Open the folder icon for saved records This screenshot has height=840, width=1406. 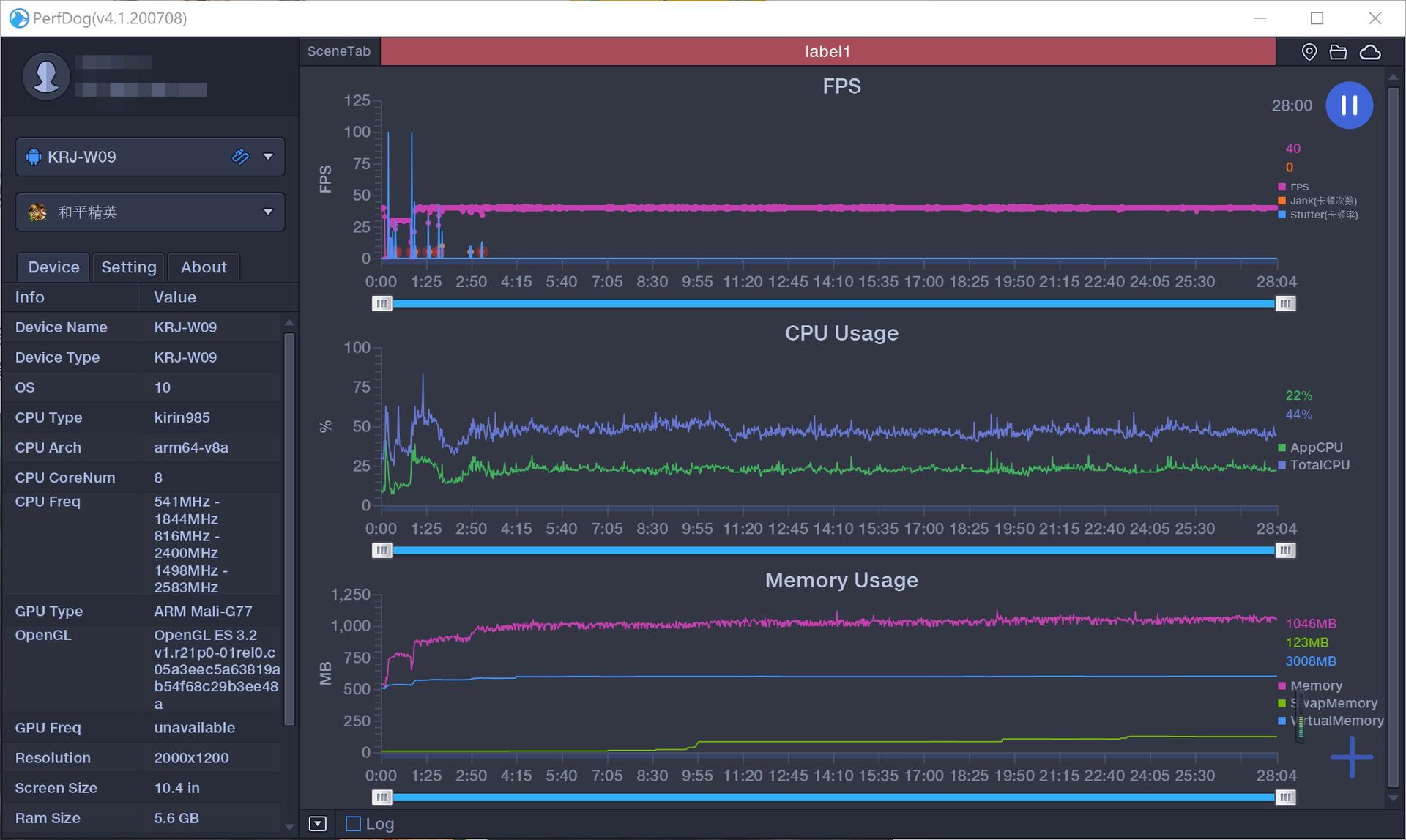click(1338, 52)
